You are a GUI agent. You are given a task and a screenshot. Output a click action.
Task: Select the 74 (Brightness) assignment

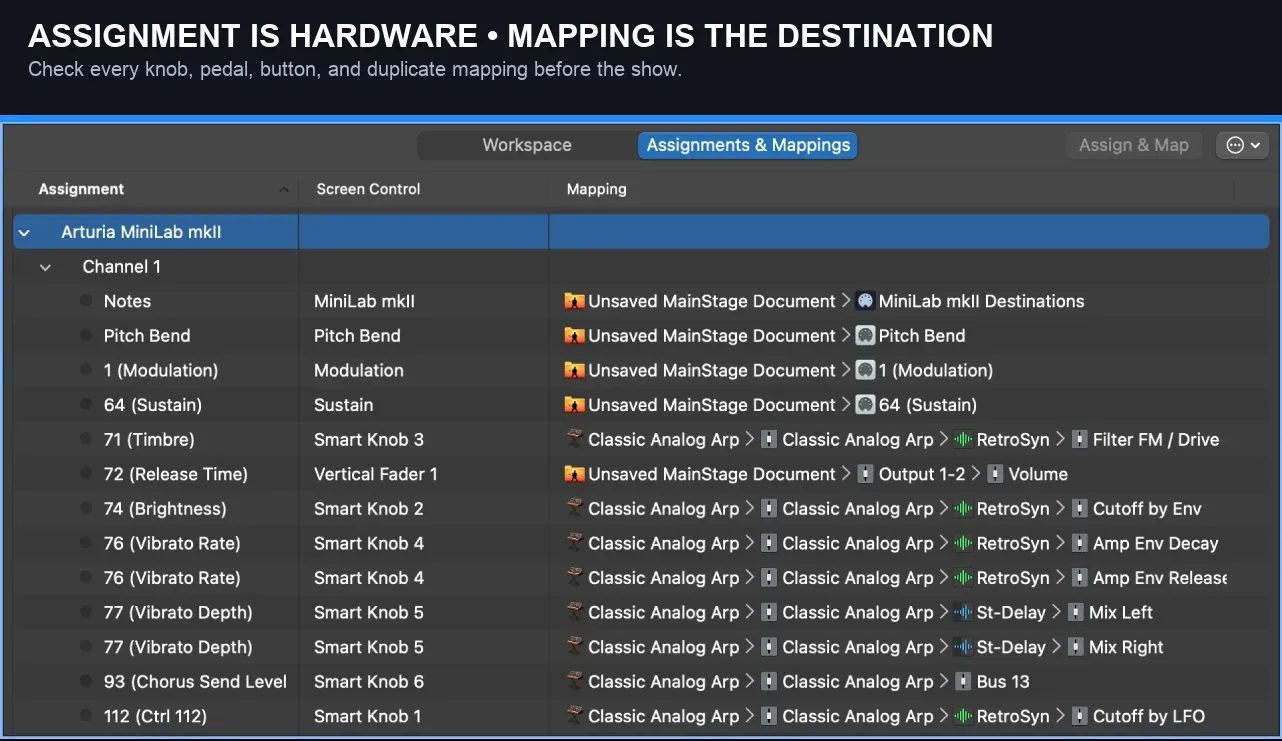pyautogui.click(x=165, y=509)
